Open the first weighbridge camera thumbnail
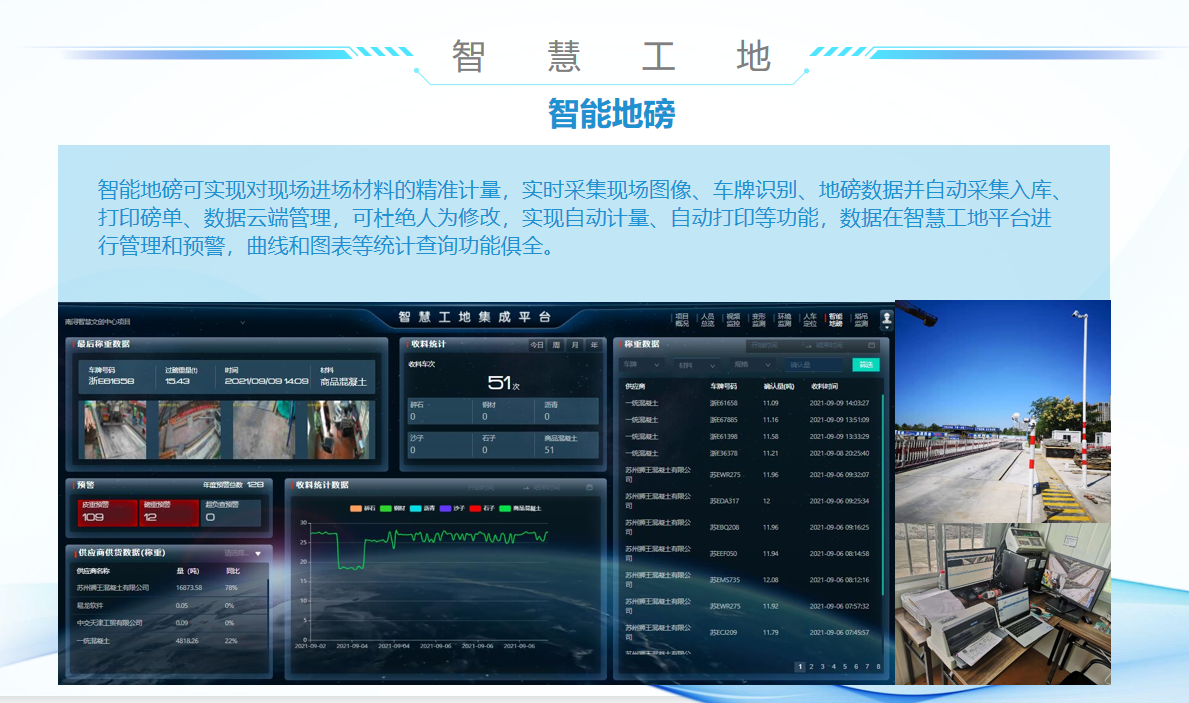 pyautogui.click(x=114, y=430)
